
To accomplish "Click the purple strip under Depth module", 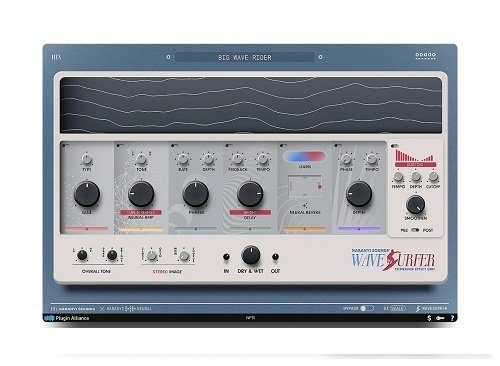I will coord(359,229).
